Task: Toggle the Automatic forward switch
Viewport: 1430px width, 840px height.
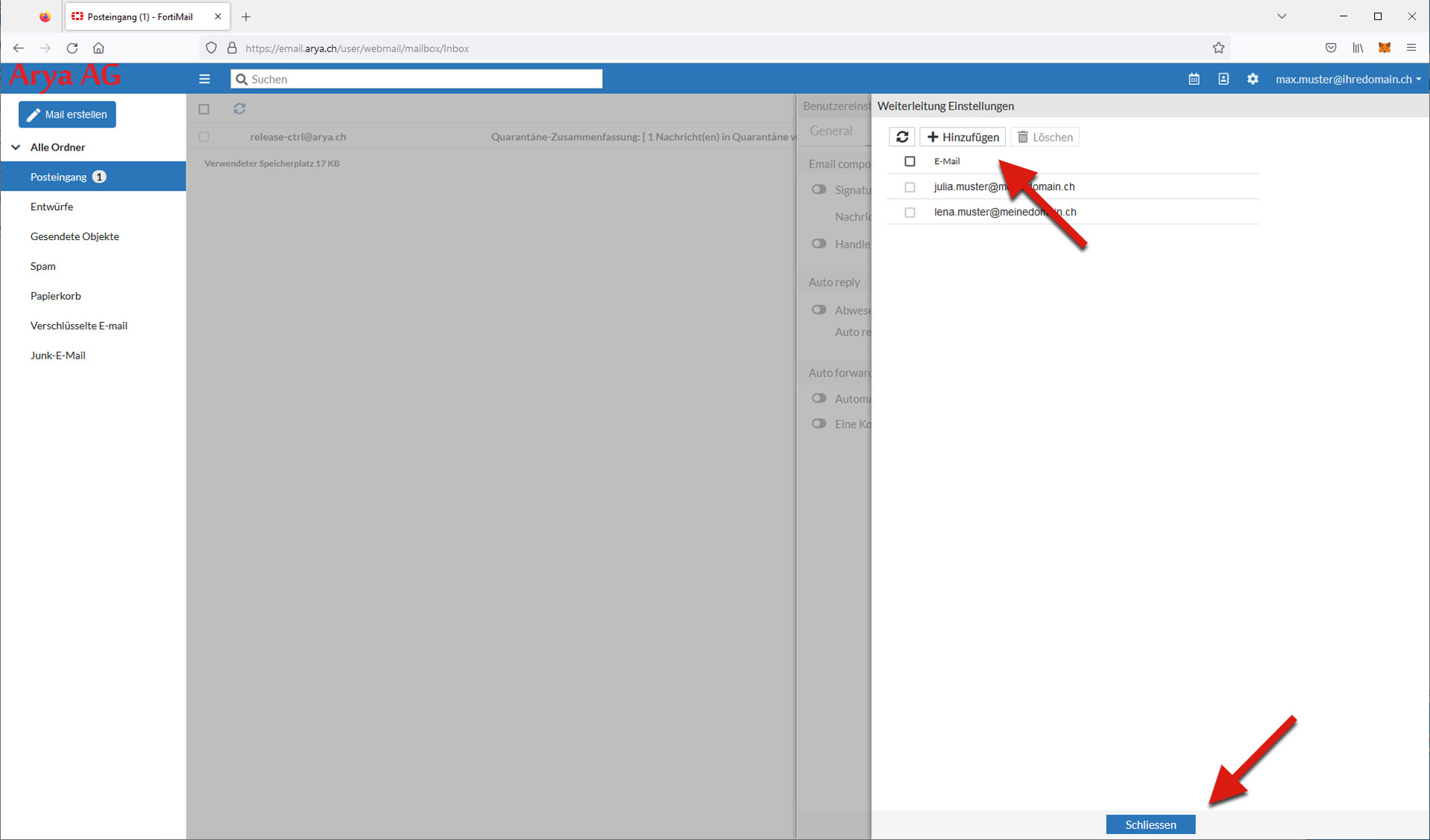Action: pos(819,399)
